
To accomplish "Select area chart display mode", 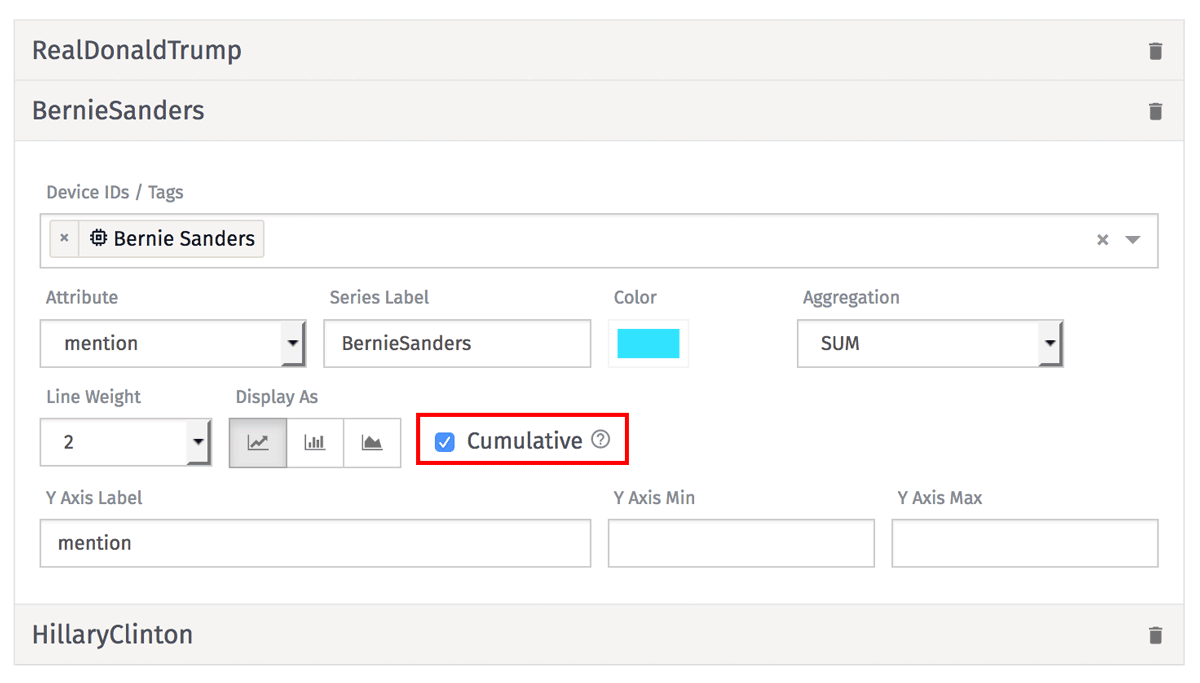I will pyautogui.click(x=372, y=442).
